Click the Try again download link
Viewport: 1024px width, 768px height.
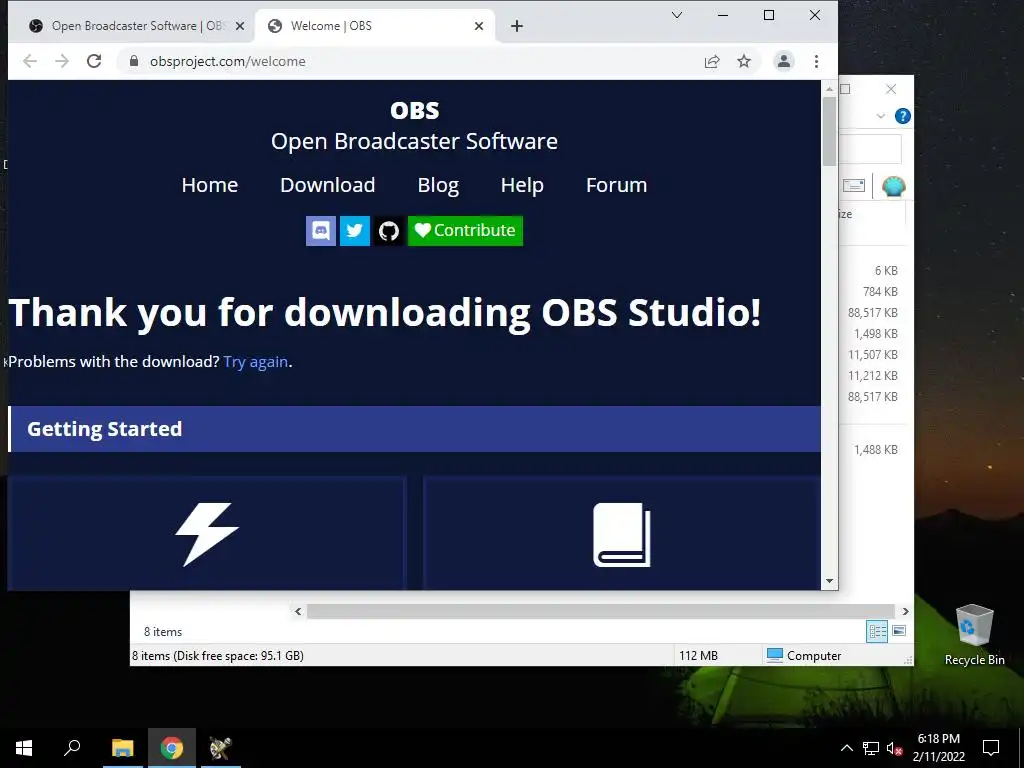click(x=255, y=362)
